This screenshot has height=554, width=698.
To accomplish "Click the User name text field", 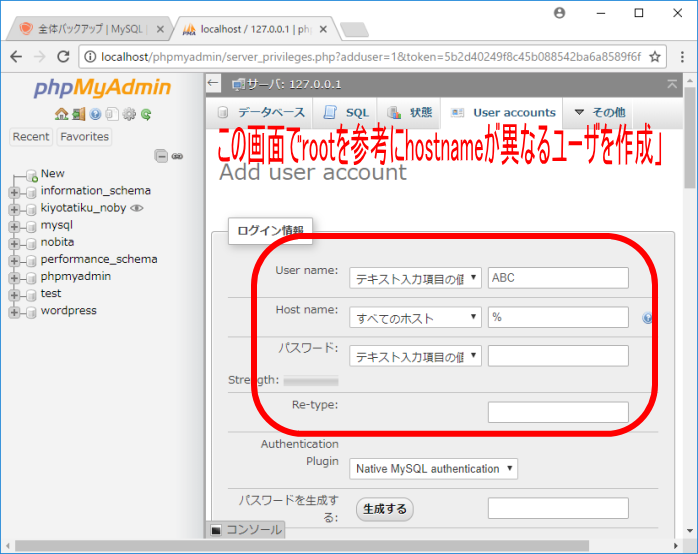I will pos(558,278).
